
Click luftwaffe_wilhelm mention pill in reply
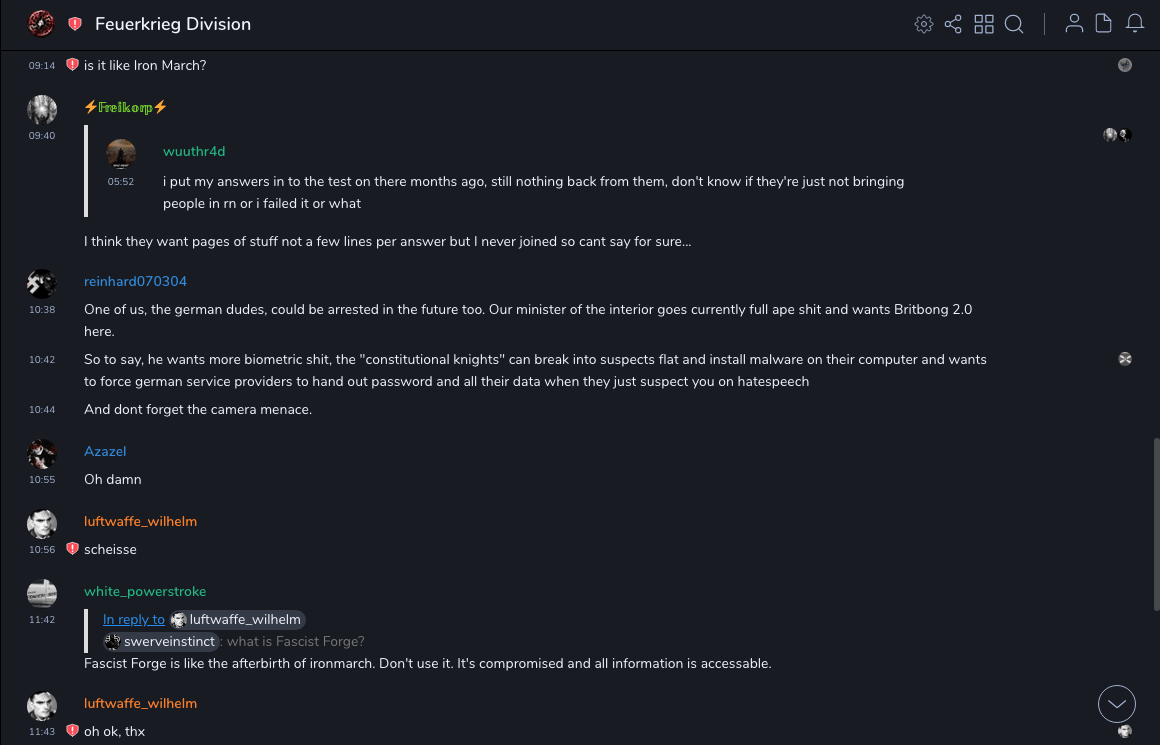pyautogui.click(x=237, y=620)
